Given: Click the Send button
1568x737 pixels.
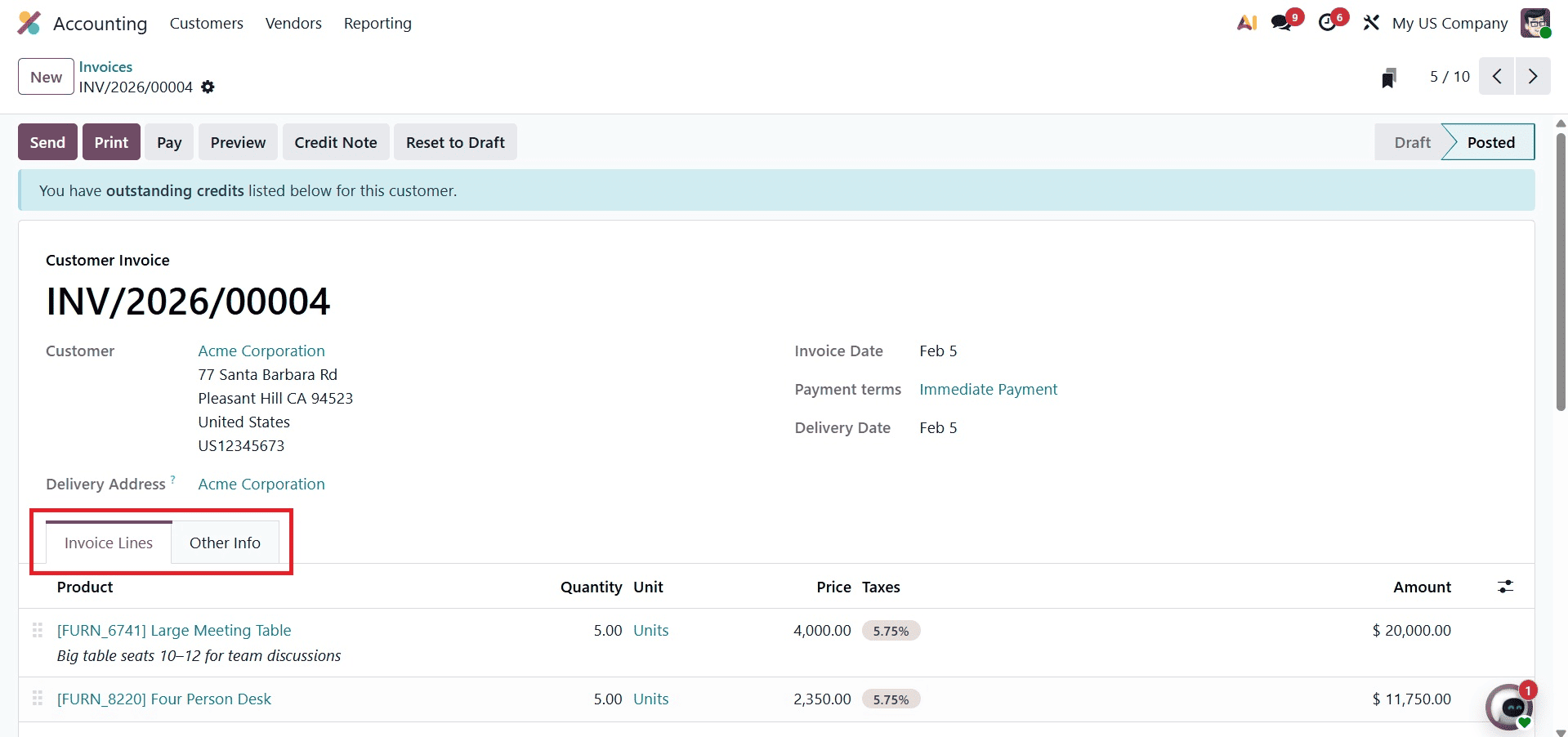Looking at the screenshot, I should click(47, 141).
